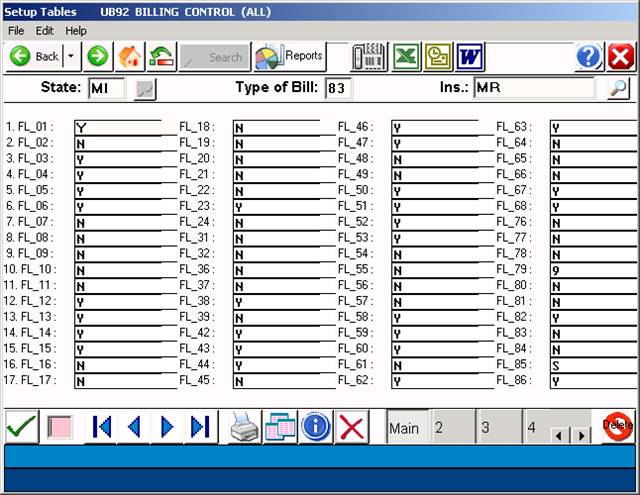
Task: Open the State lookup button
Action: [x=145, y=89]
